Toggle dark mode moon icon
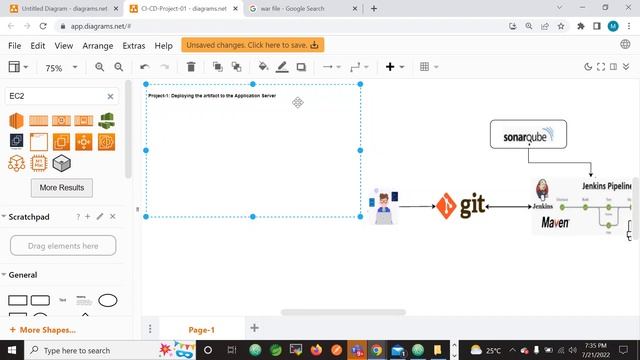Image resolution: width=640 pixels, height=360 pixels. pos(588,67)
